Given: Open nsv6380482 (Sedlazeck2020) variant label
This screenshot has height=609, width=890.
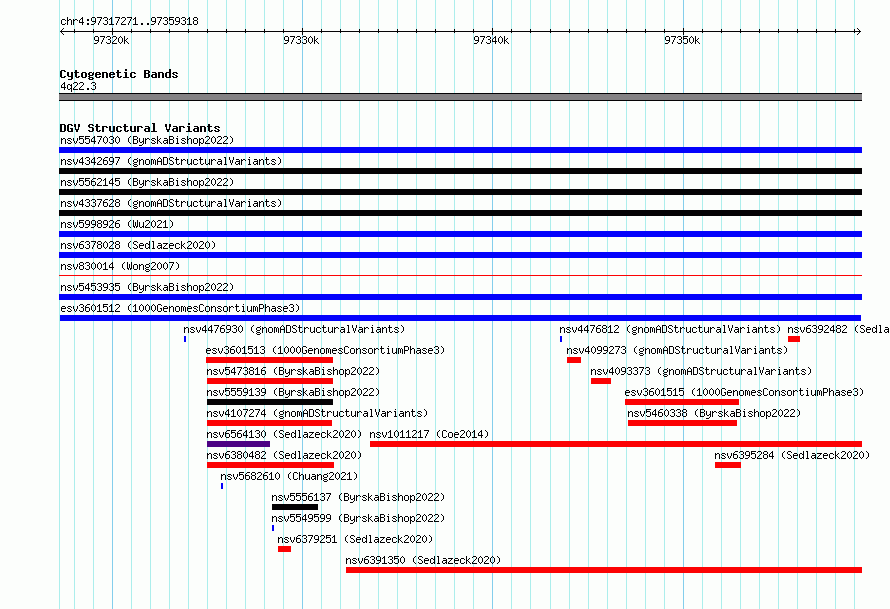Looking at the screenshot, I should 284,455.
